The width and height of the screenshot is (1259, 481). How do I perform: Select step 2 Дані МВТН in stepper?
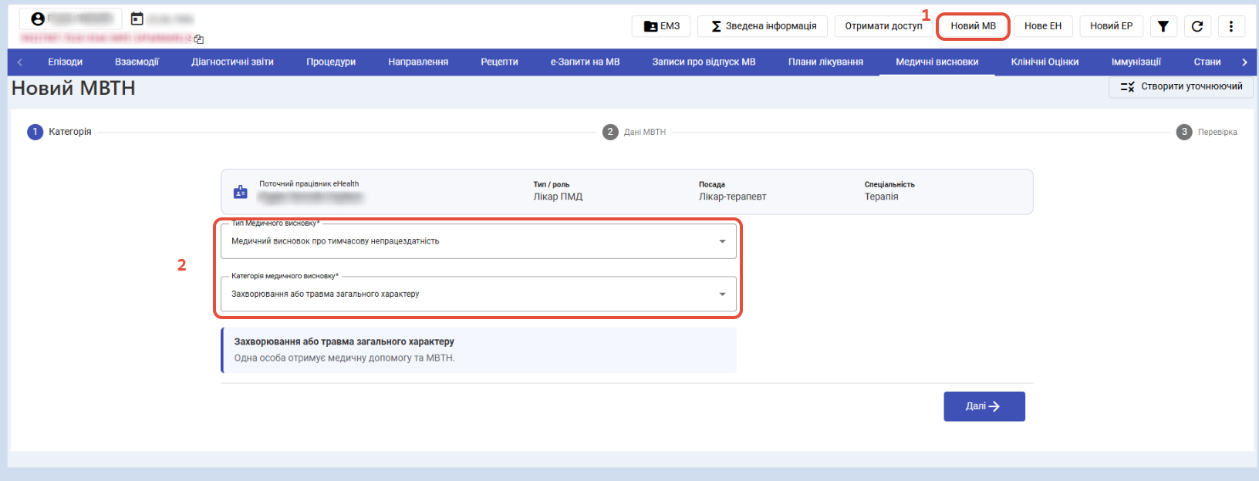click(x=635, y=132)
